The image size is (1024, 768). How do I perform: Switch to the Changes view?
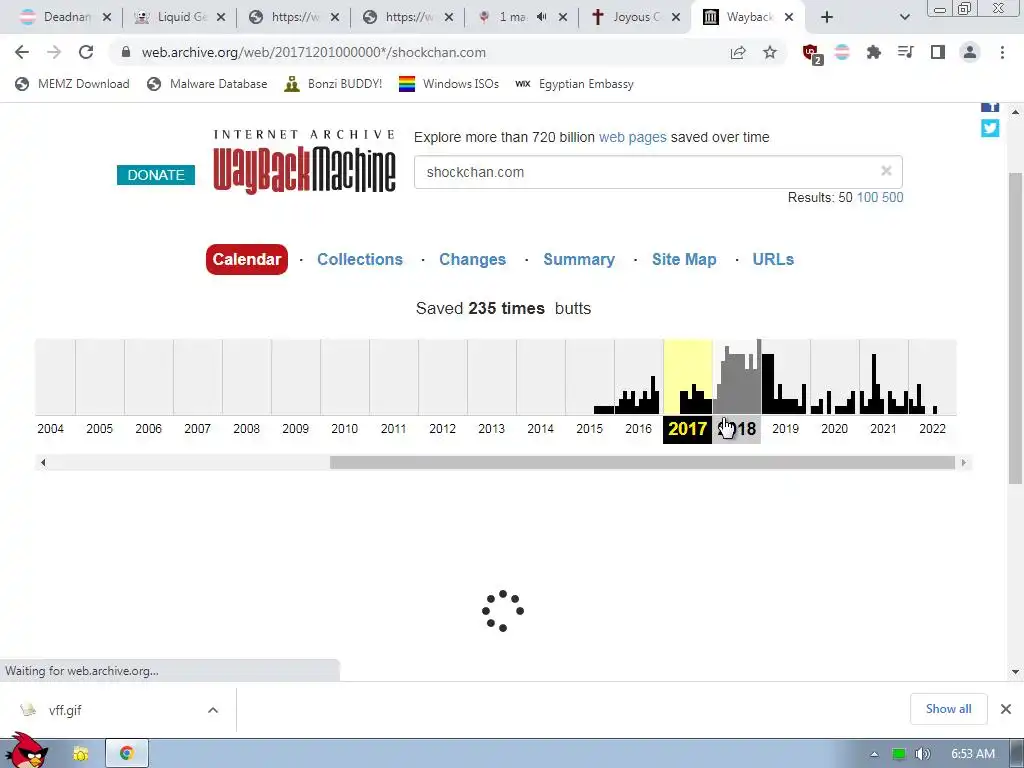pyautogui.click(x=472, y=259)
